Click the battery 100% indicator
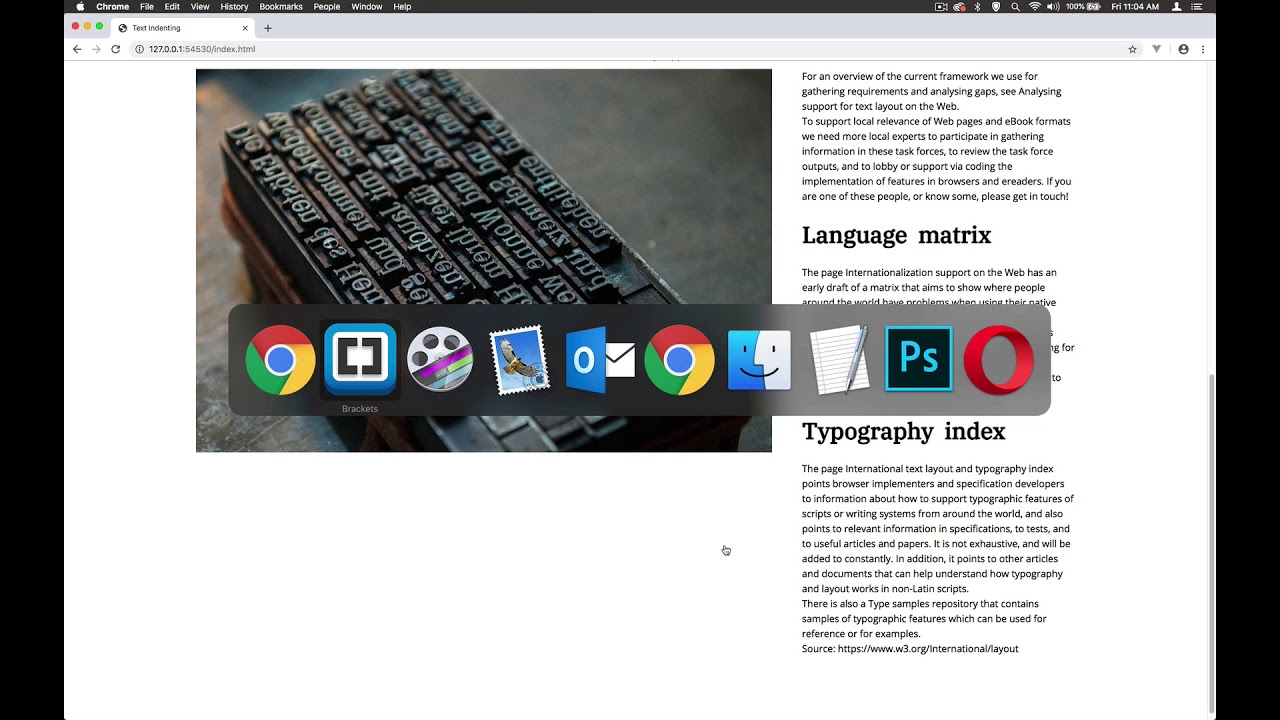The image size is (1280, 720). [x=1083, y=7]
